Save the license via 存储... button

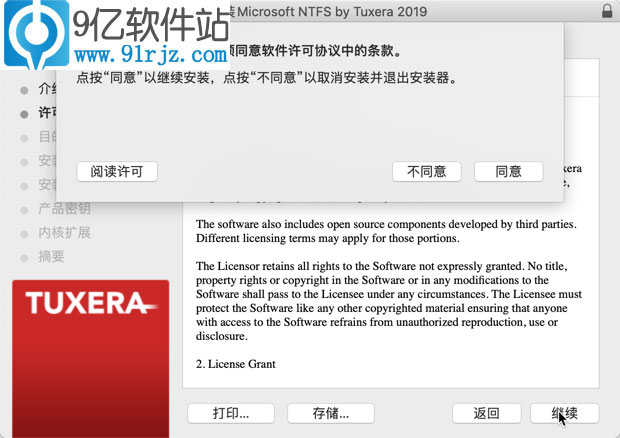click(331, 413)
